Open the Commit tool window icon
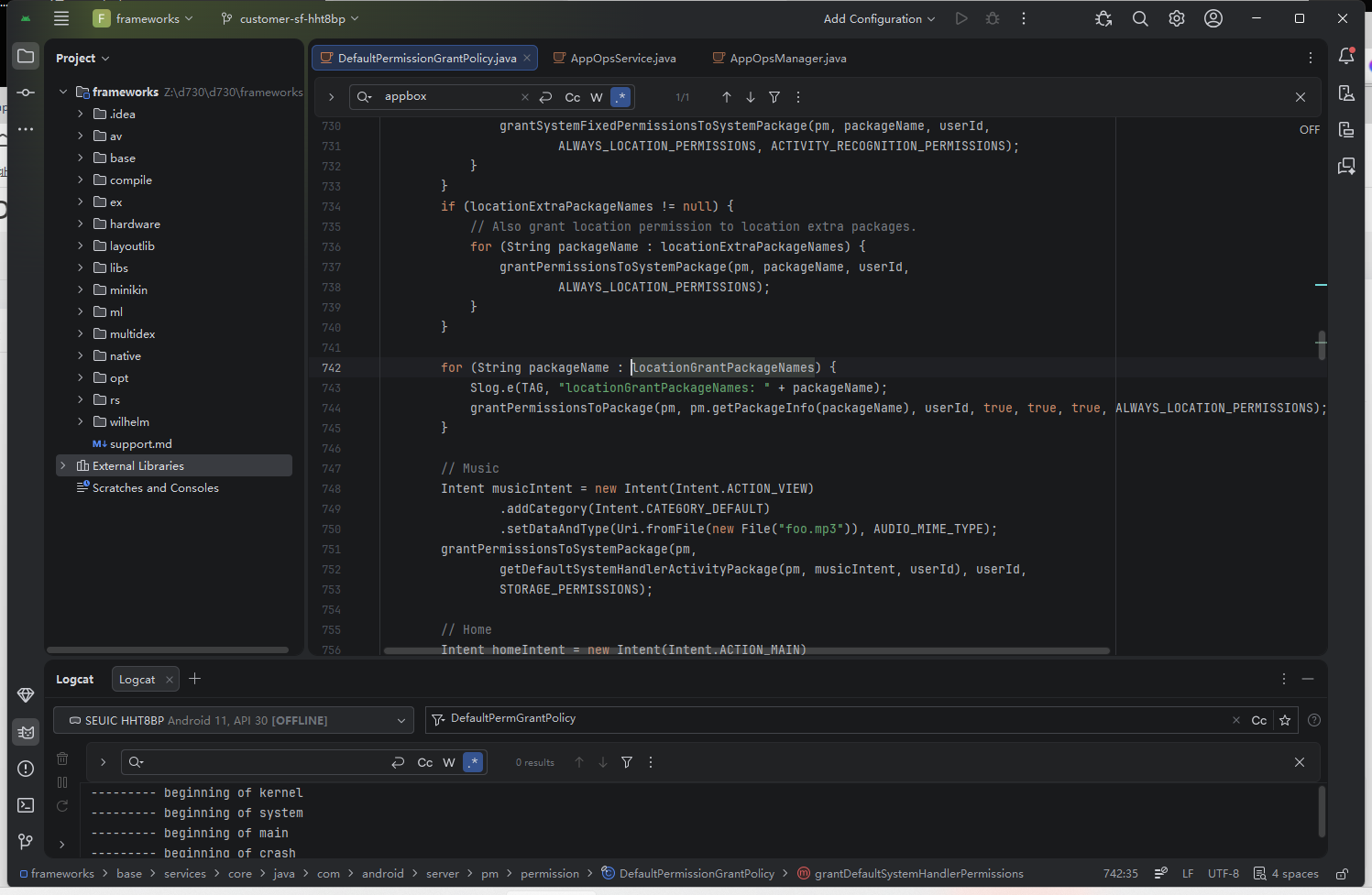The width and height of the screenshot is (1372, 895). pyautogui.click(x=26, y=93)
